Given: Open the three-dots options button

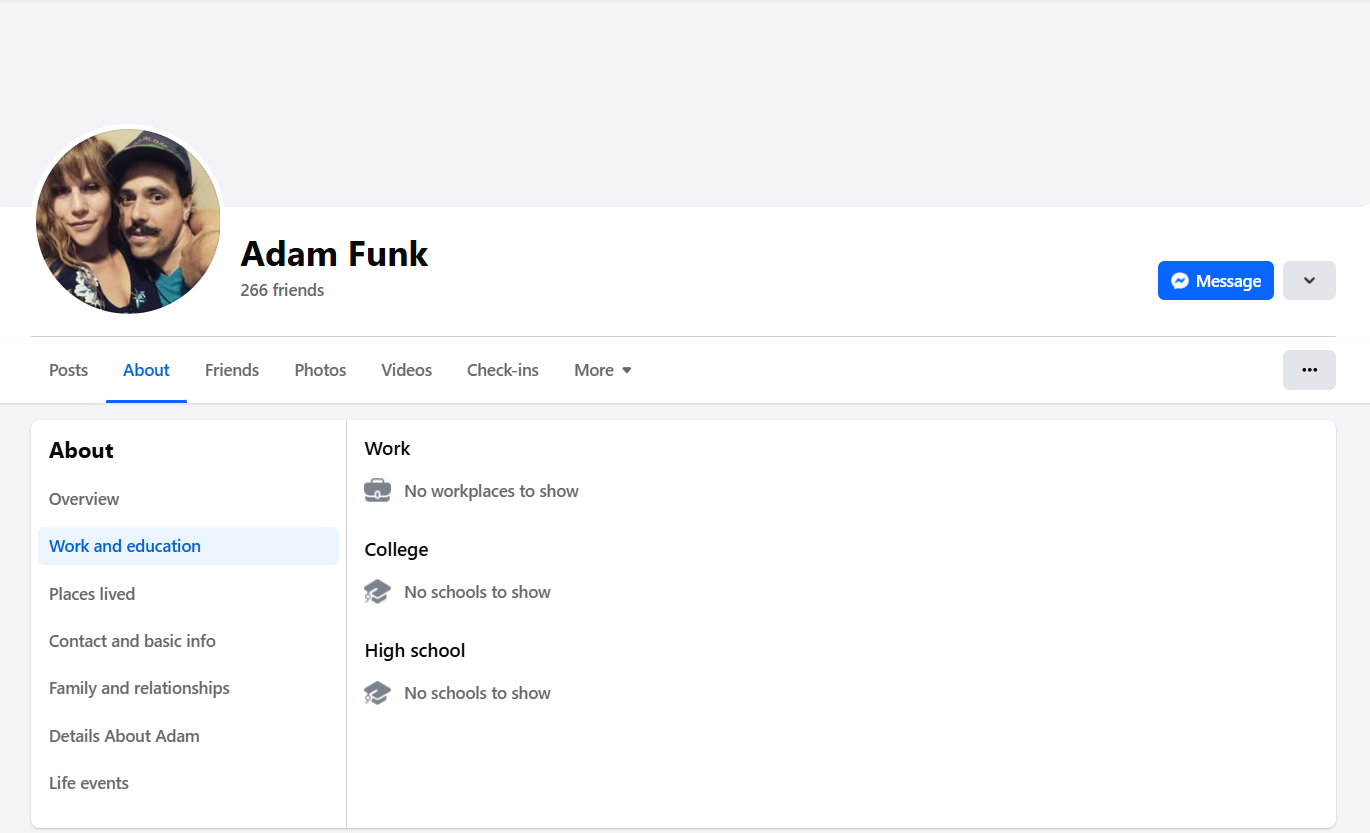Looking at the screenshot, I should (1309, 370).
